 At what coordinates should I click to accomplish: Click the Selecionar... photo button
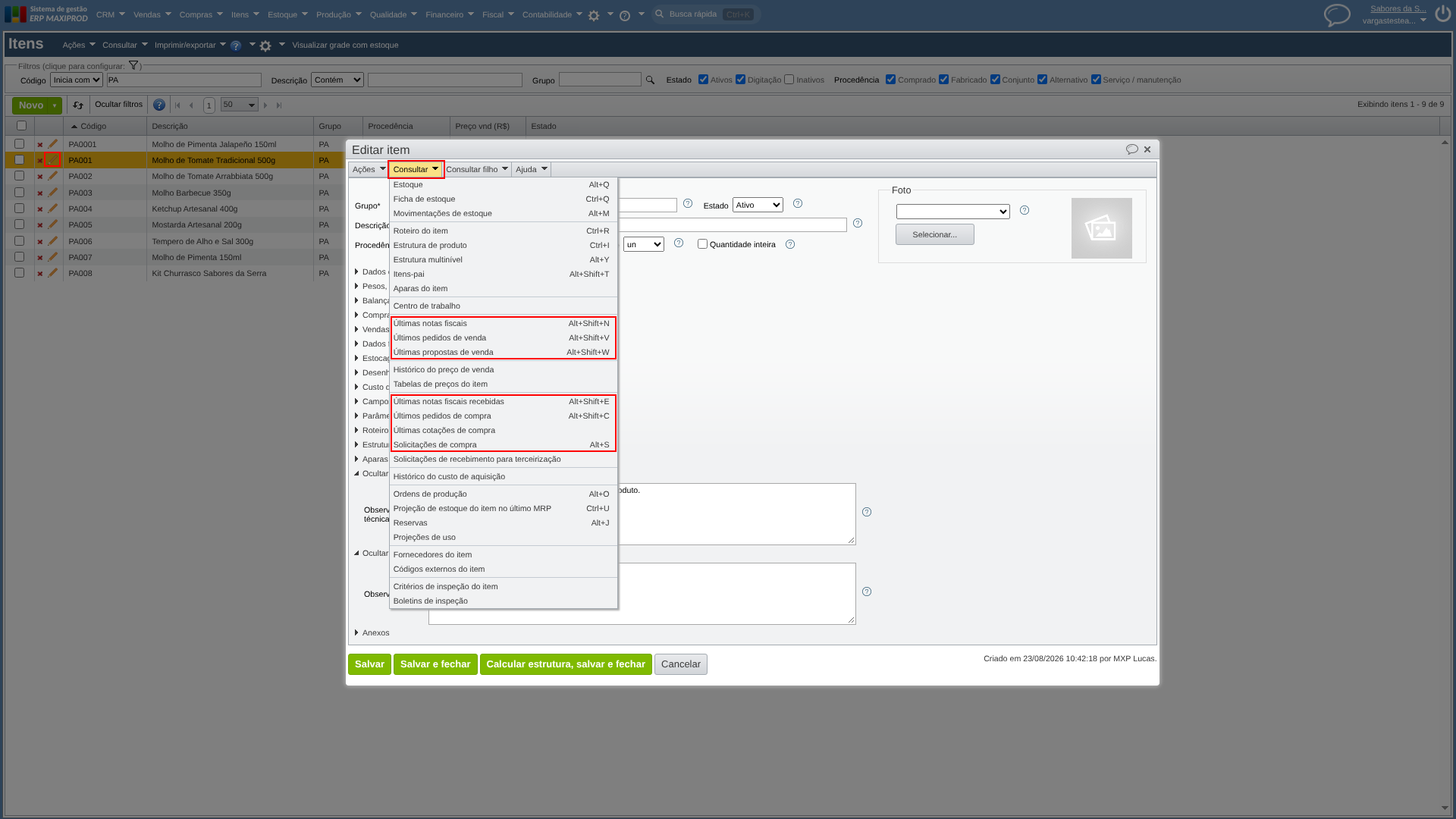point(935,235)
